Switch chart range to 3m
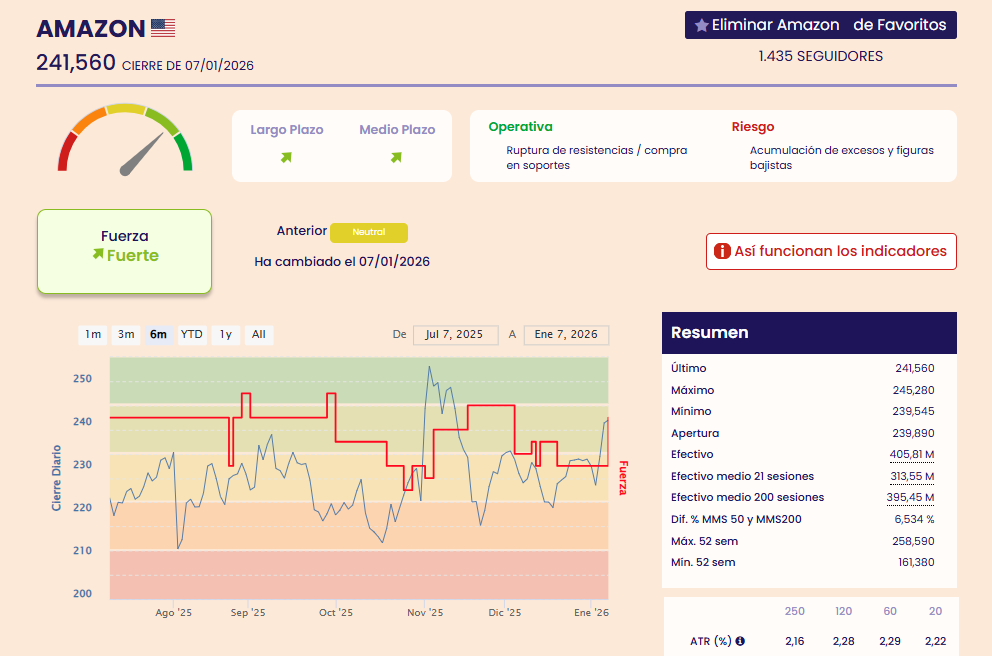 tap(126, 335)
